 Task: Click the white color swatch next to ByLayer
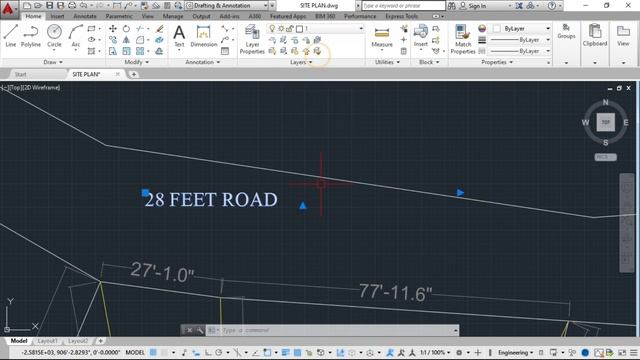[497, 29]
